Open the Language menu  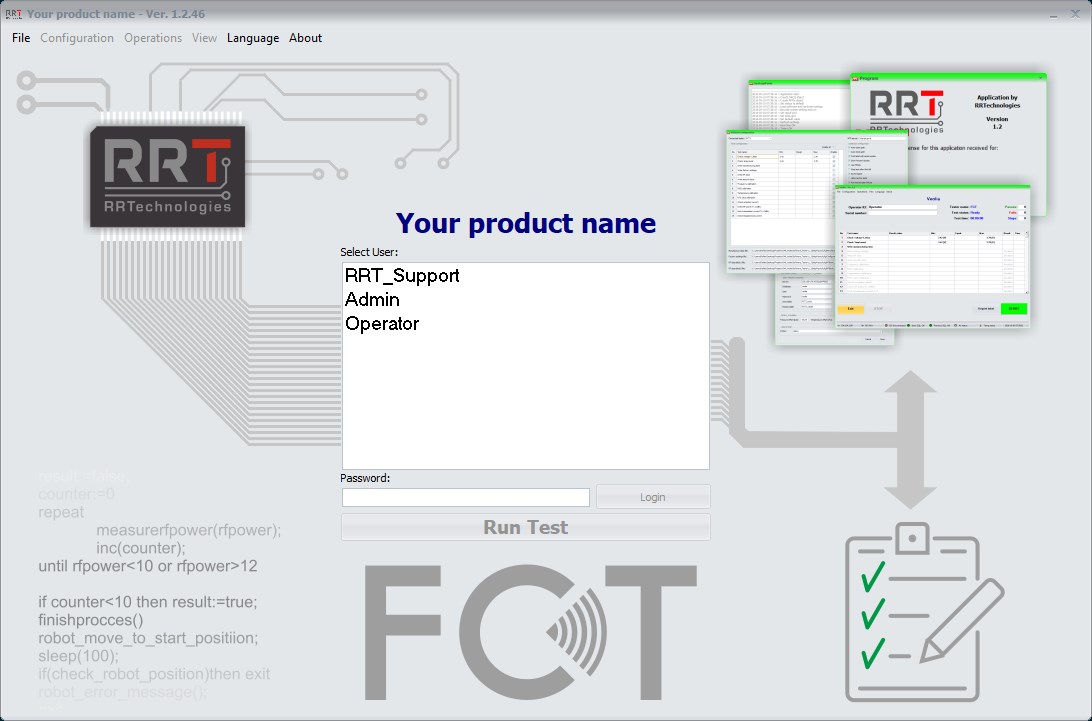pyautogui.click(x=253, y=38)
